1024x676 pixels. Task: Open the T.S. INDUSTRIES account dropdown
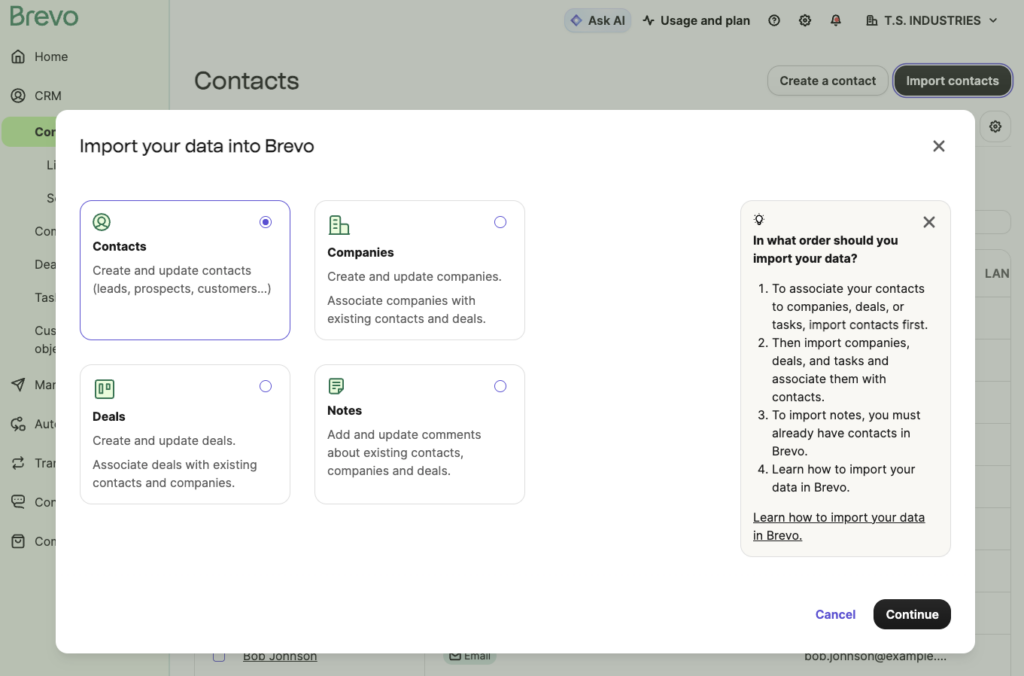click(930, 20)
